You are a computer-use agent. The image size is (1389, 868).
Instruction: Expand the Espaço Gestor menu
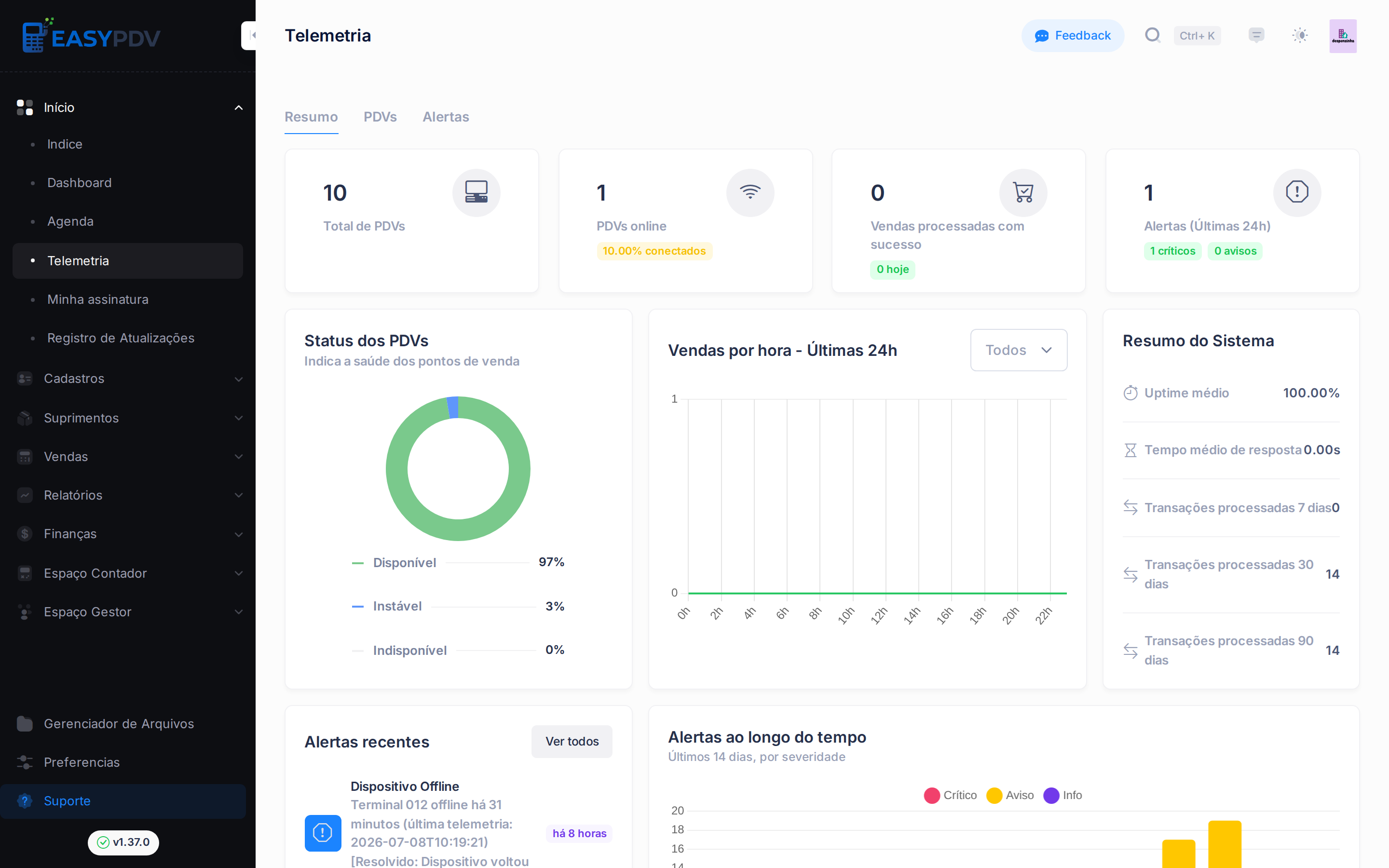point(238,612)
